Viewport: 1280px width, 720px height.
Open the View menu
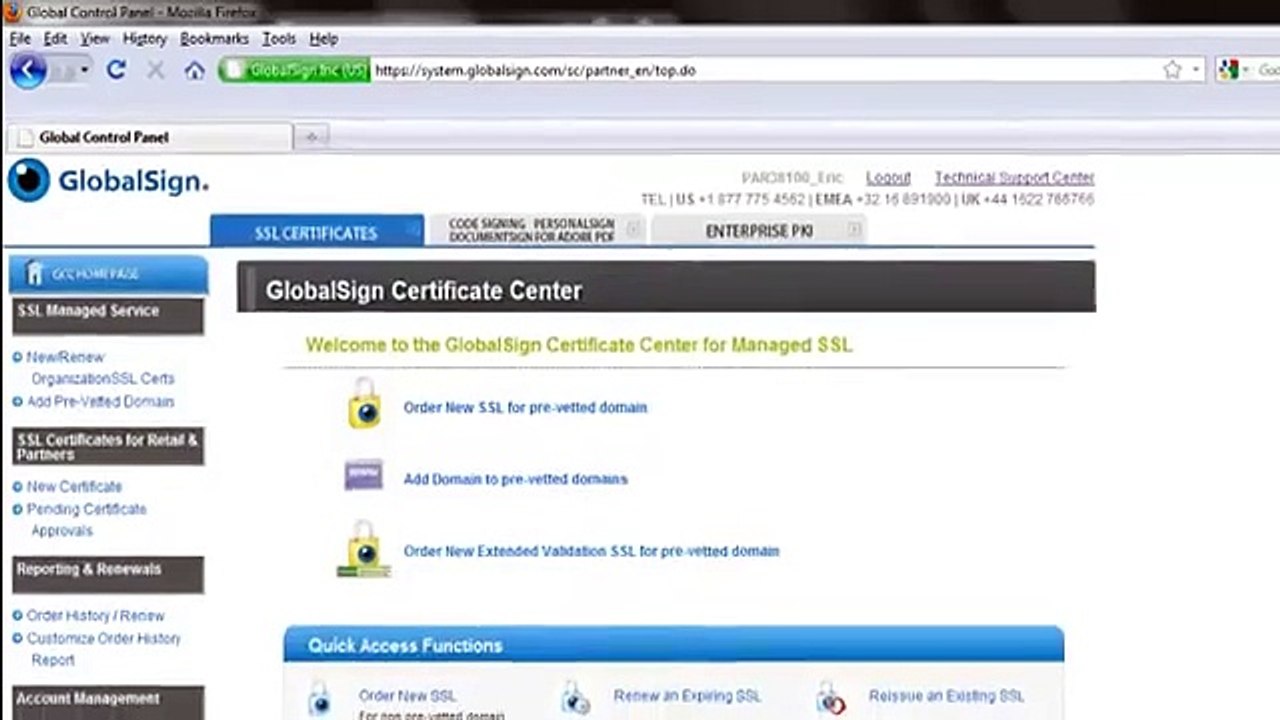point(95,38)
